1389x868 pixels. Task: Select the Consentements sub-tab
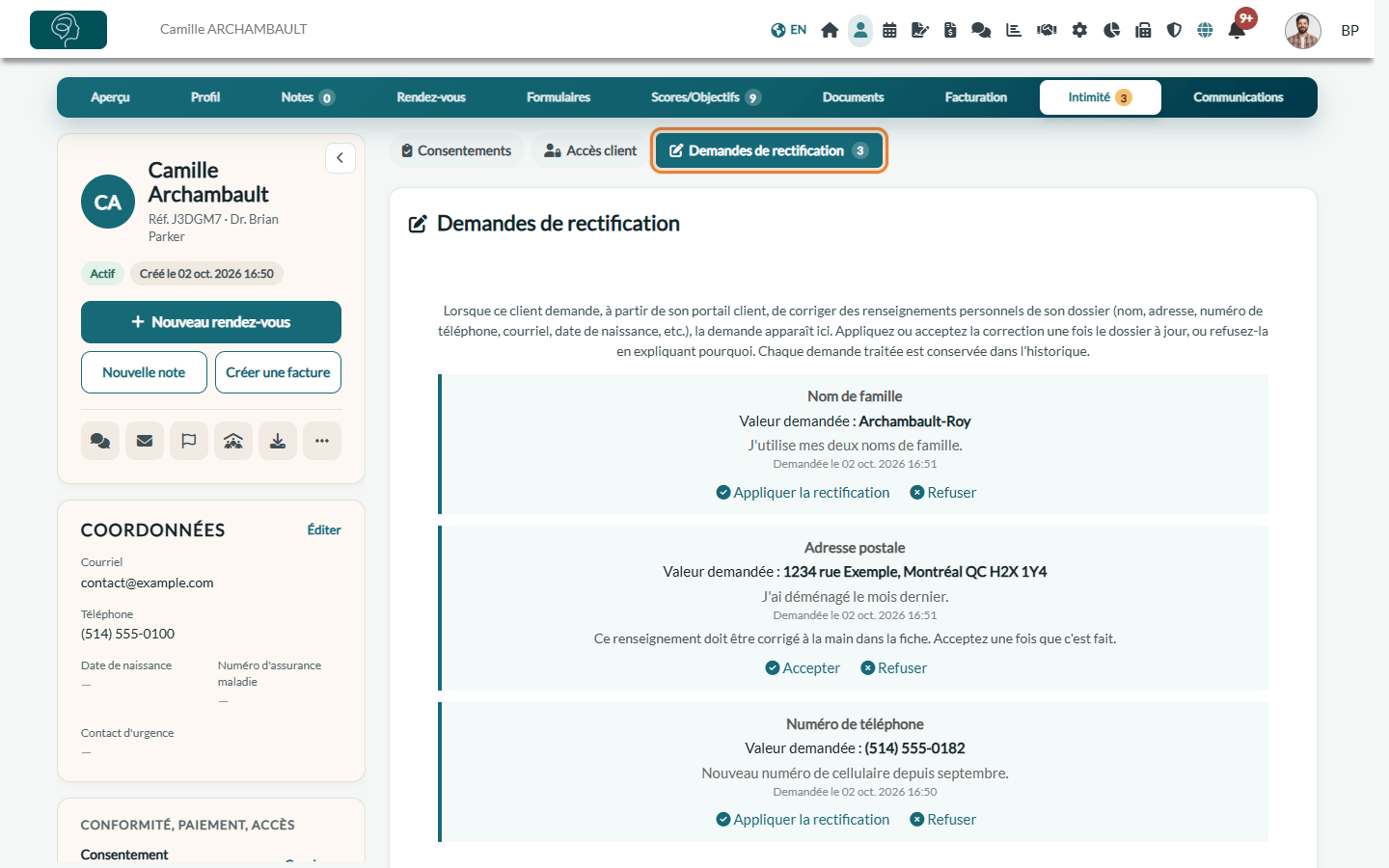[456, 150]
